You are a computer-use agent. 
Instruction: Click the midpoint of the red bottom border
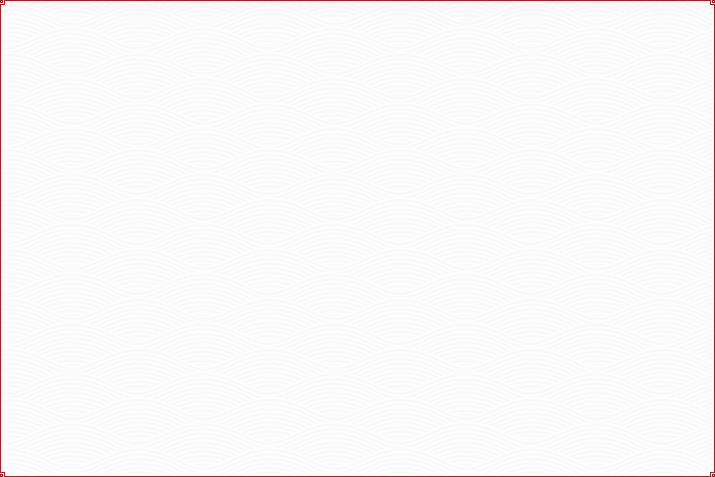357,475
